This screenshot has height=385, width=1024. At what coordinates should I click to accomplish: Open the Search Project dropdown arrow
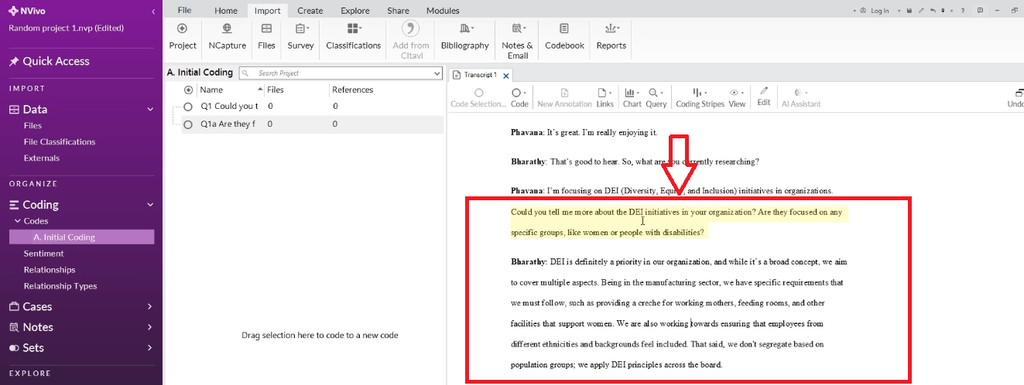438,74
